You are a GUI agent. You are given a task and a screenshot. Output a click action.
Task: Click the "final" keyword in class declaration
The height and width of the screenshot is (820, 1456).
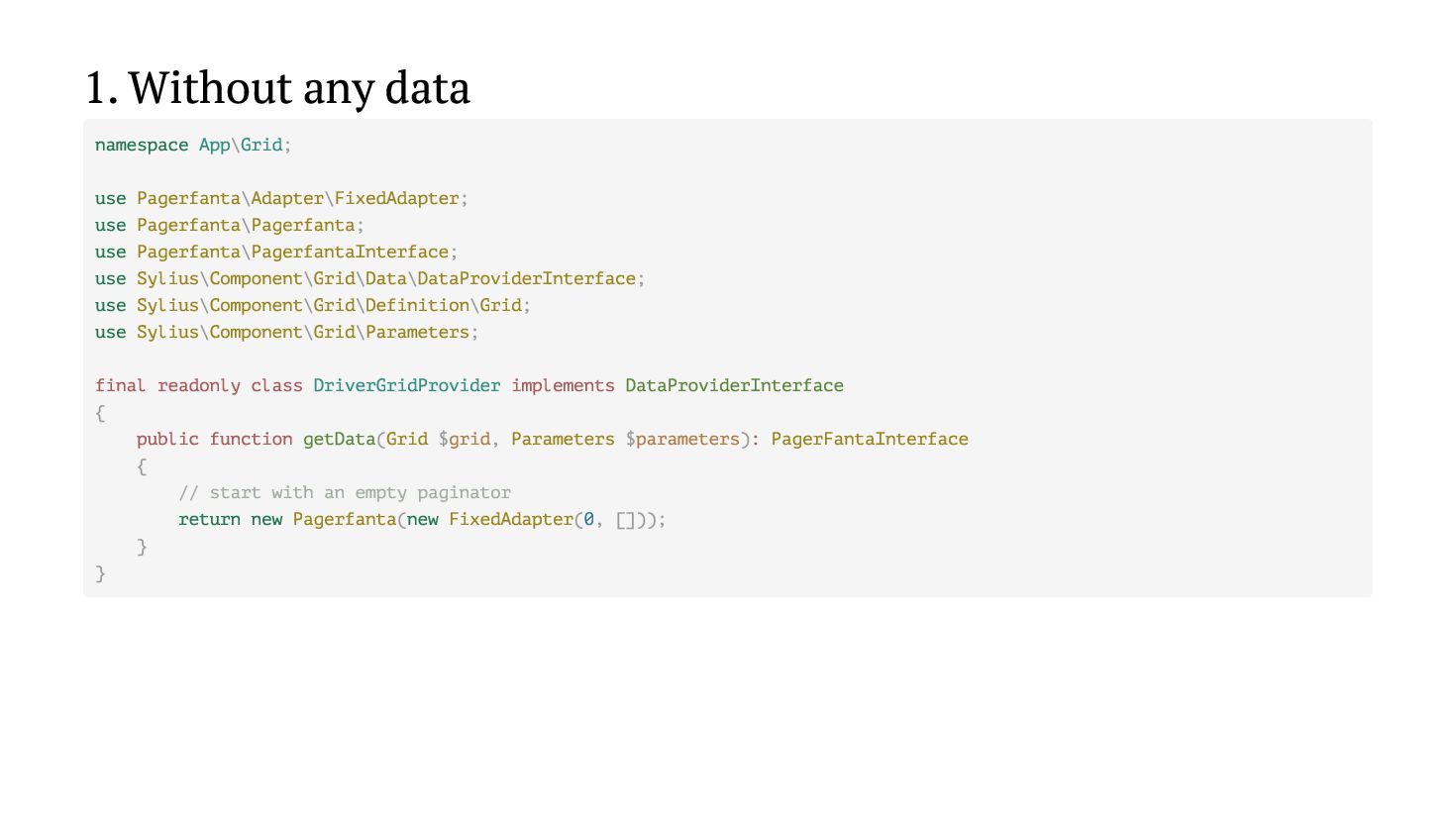coord(120,385)
